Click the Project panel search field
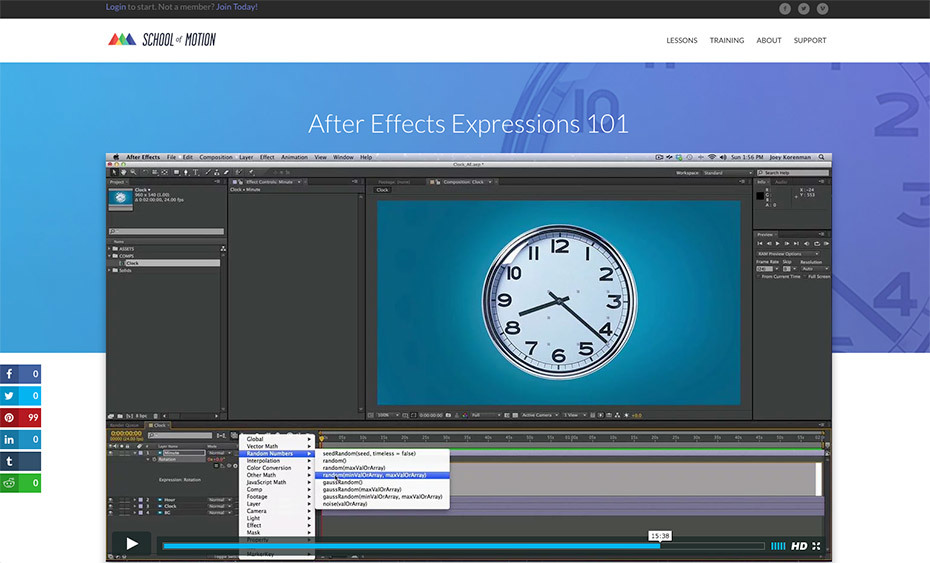The image size is (930, 563). [167, 231]
